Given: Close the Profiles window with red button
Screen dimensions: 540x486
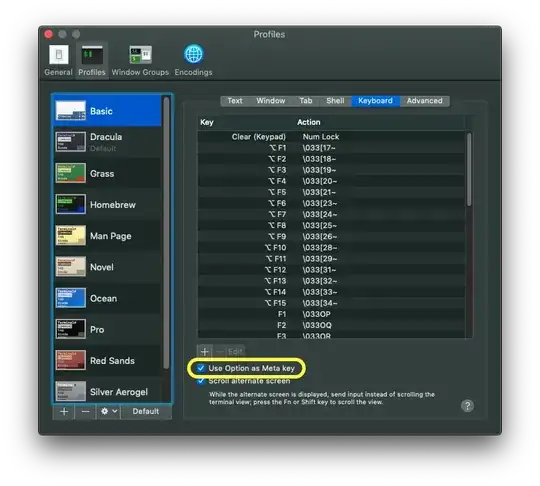Looking at the screenshot, I should [x=49, y=34].
